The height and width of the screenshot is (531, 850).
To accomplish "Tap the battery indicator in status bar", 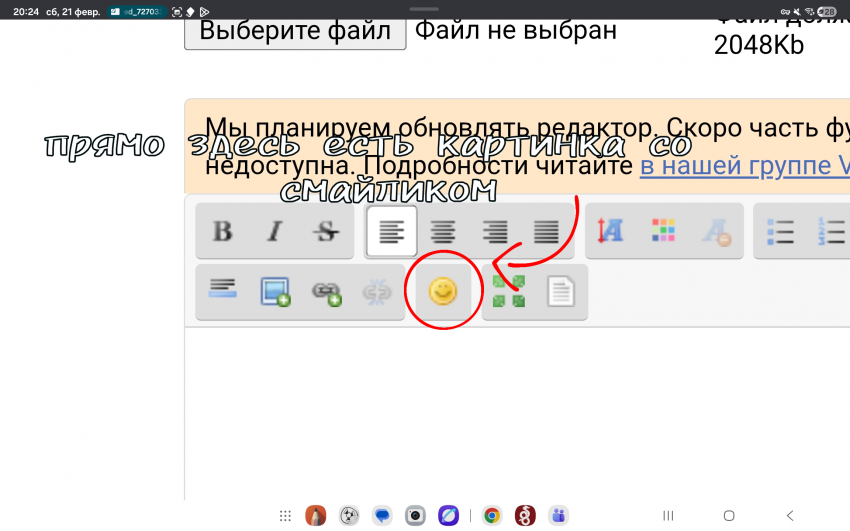I will tap(827, 11).
